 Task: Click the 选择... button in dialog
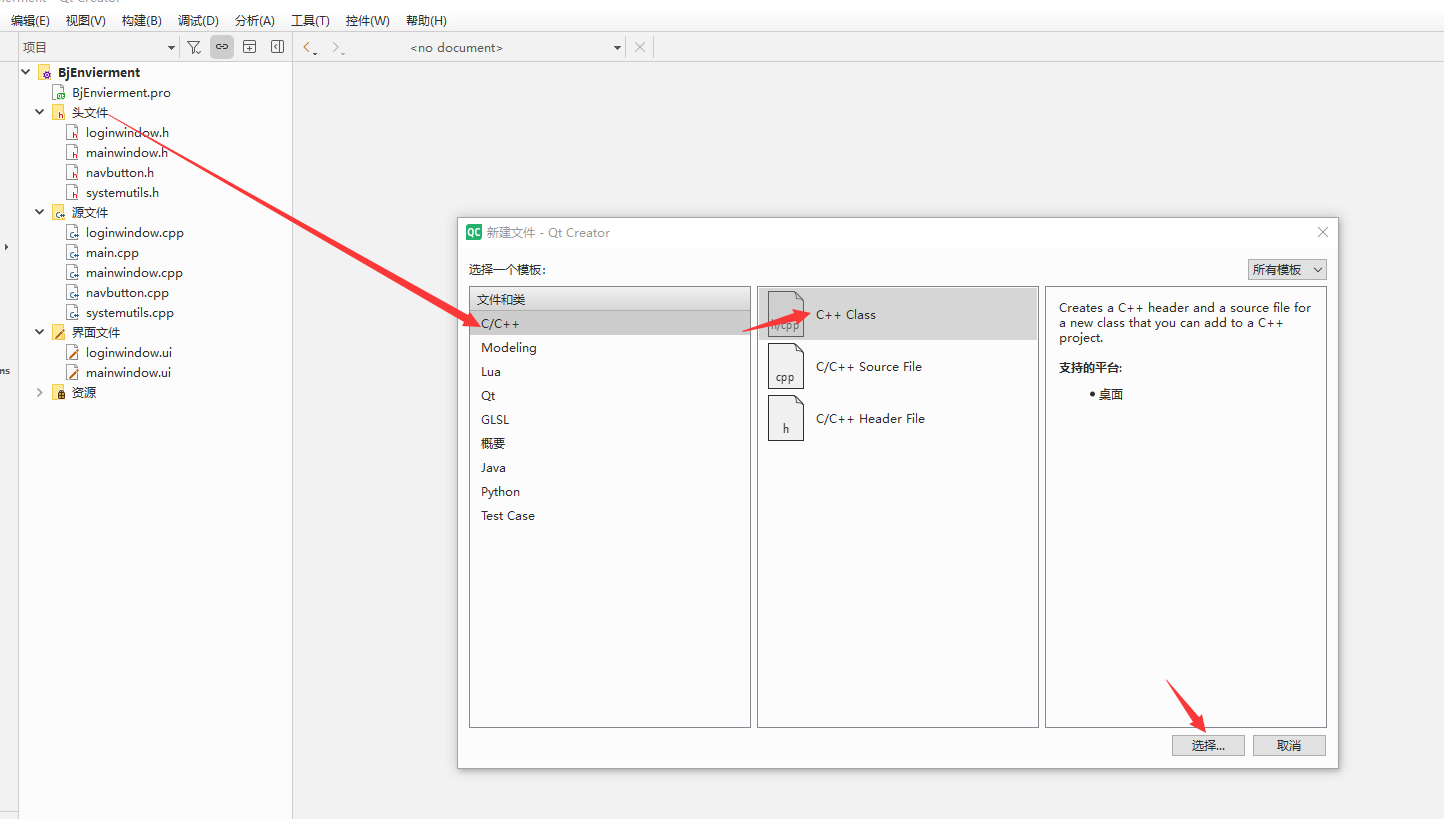click(1208, 745)
